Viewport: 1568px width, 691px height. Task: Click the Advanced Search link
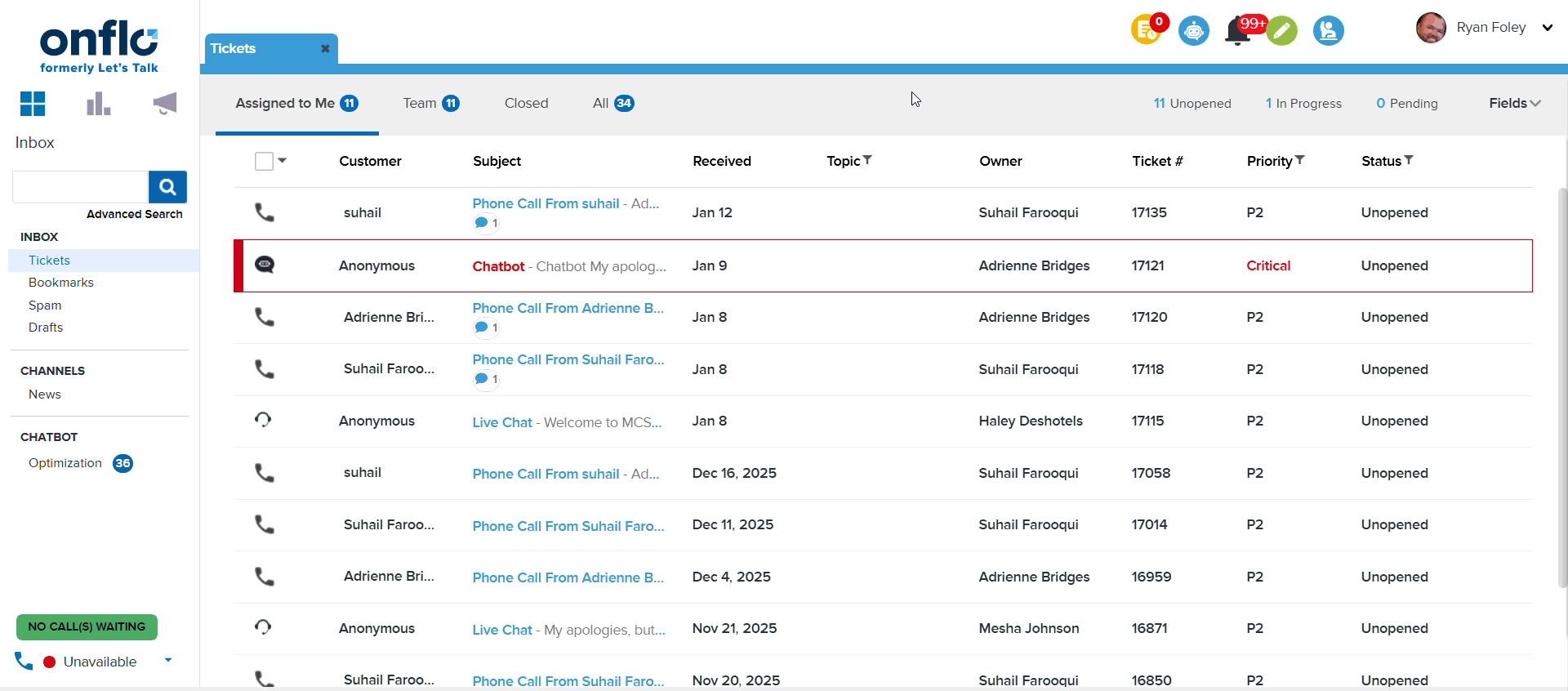135,214
